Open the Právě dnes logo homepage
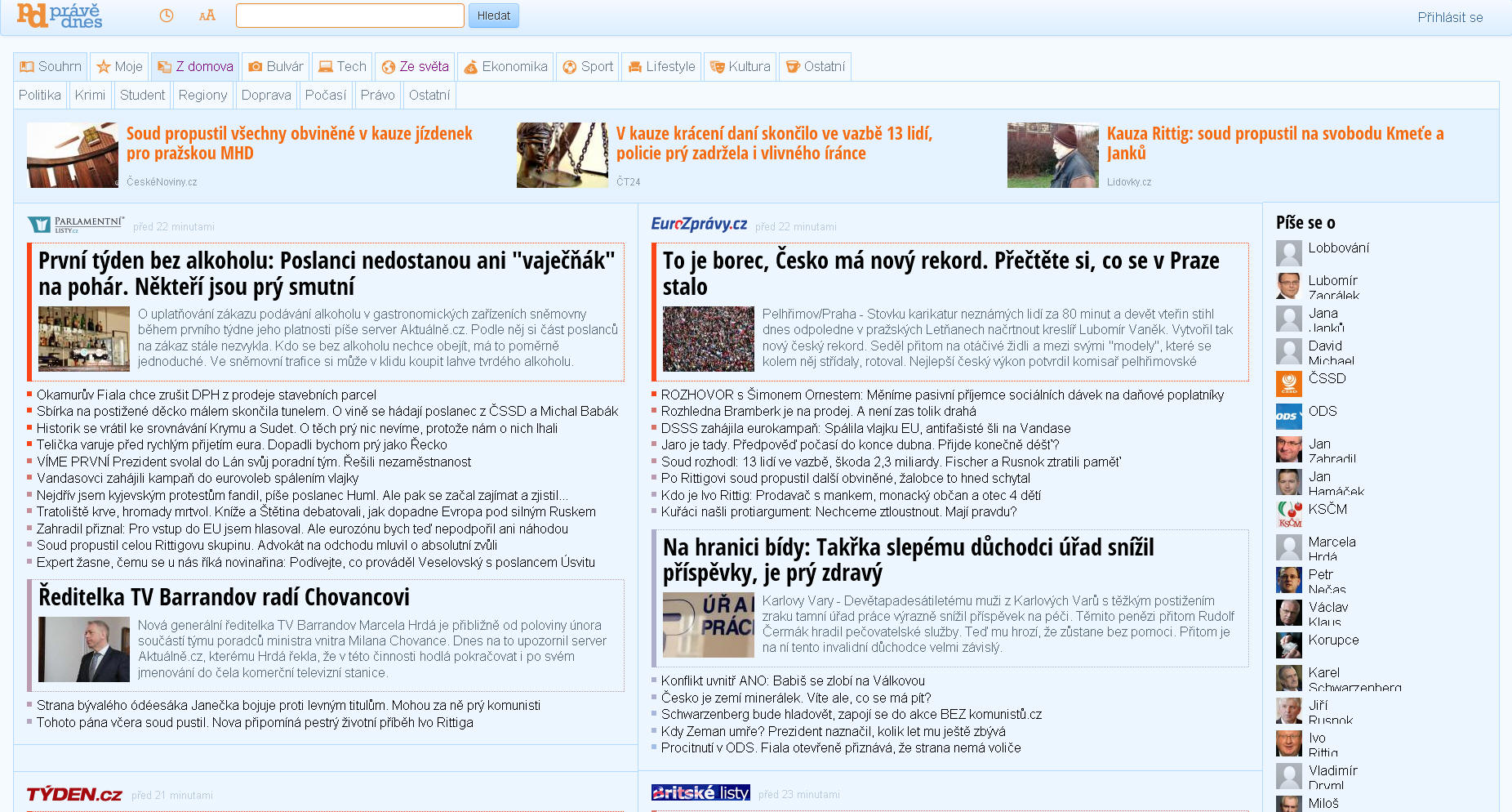The image size is (1512, 812). coord(59,16)
